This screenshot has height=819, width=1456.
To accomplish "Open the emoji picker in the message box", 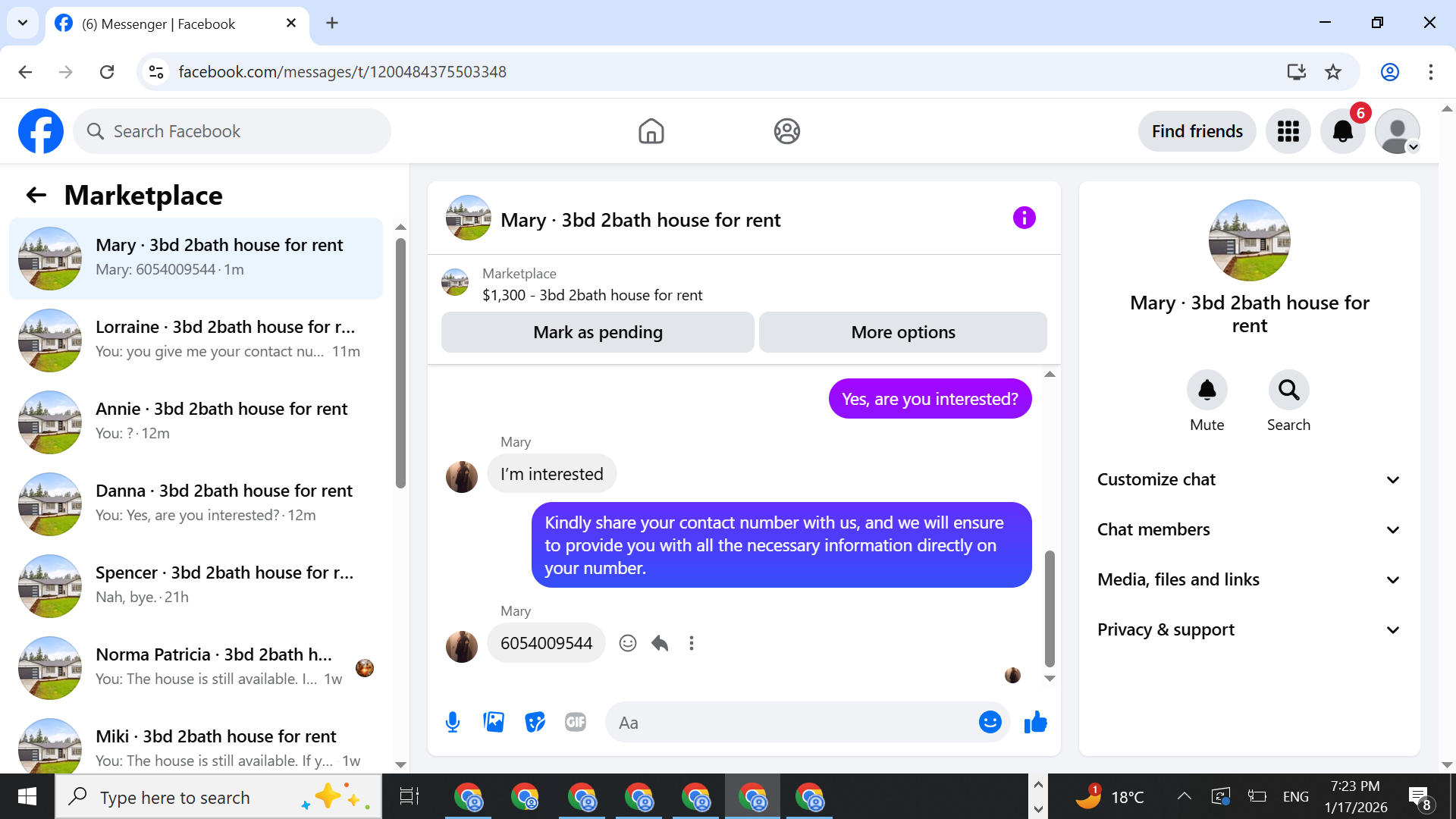I will (990, 722).
